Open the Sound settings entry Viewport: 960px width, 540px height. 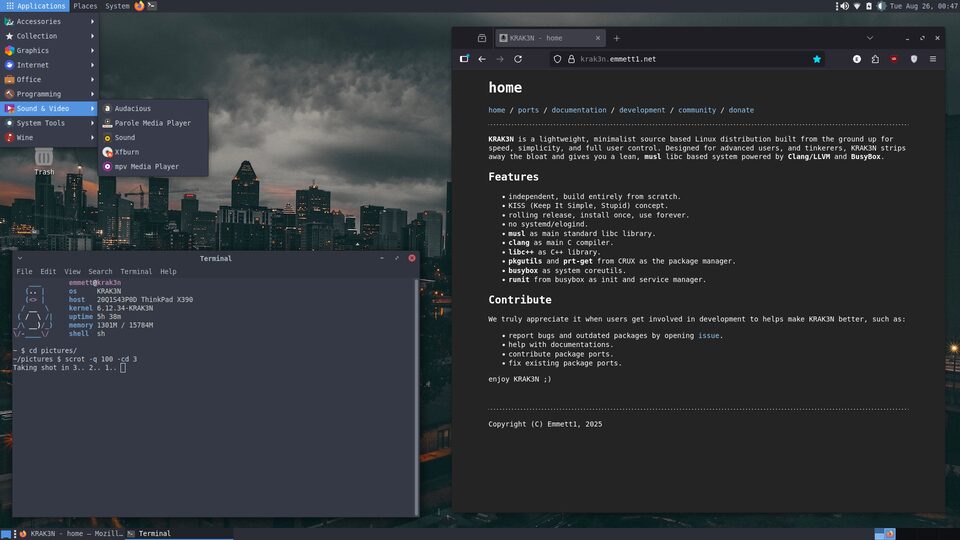click(x=153, y=138)
